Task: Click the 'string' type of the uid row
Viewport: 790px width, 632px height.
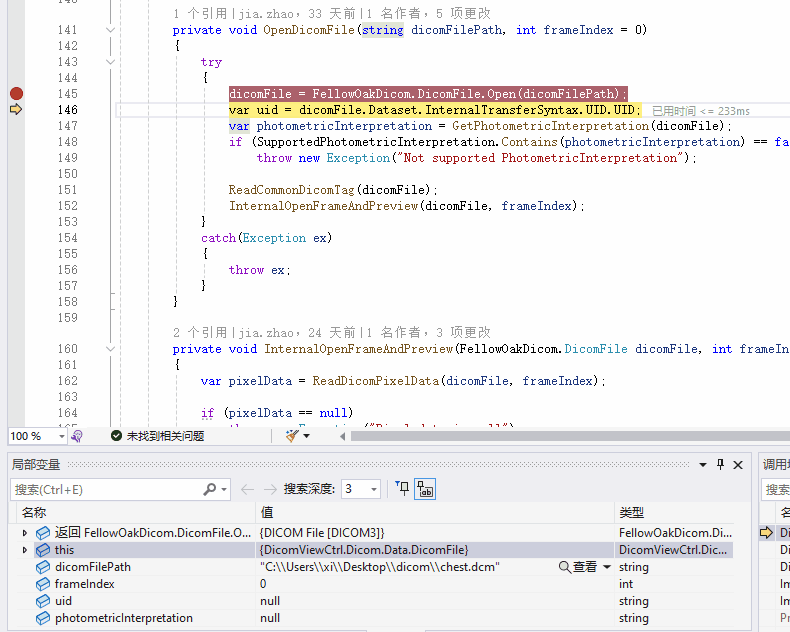Action: (x=634, y=601)
